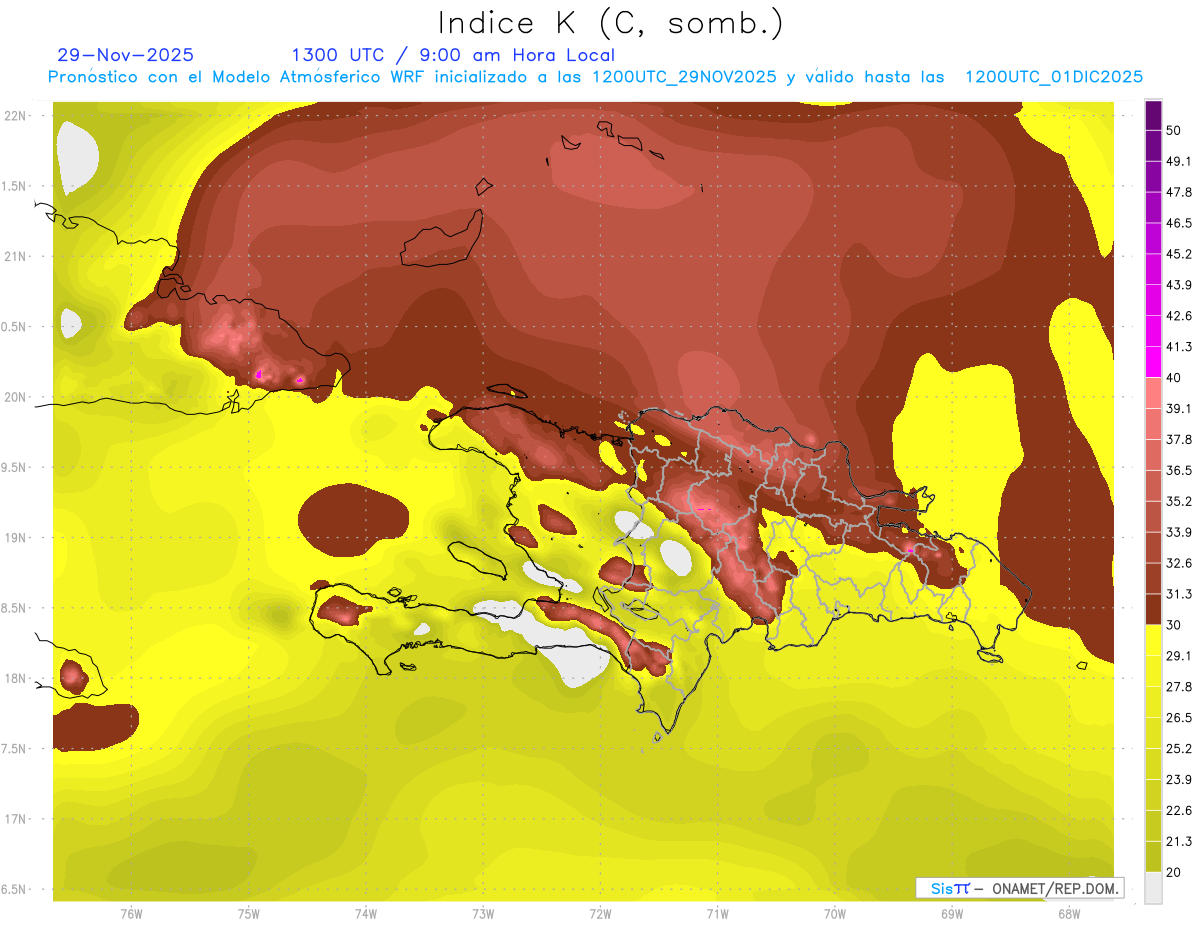Select the date label '29-Nov-2025'

125,55
